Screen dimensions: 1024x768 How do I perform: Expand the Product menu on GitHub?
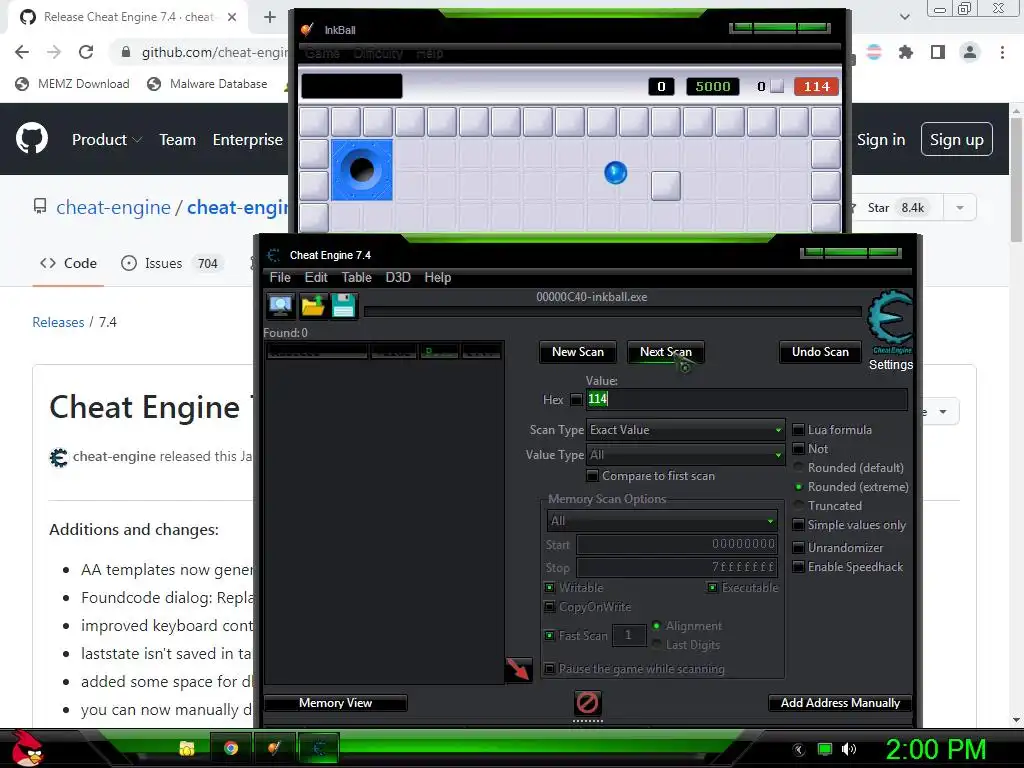tap(106, 139)
